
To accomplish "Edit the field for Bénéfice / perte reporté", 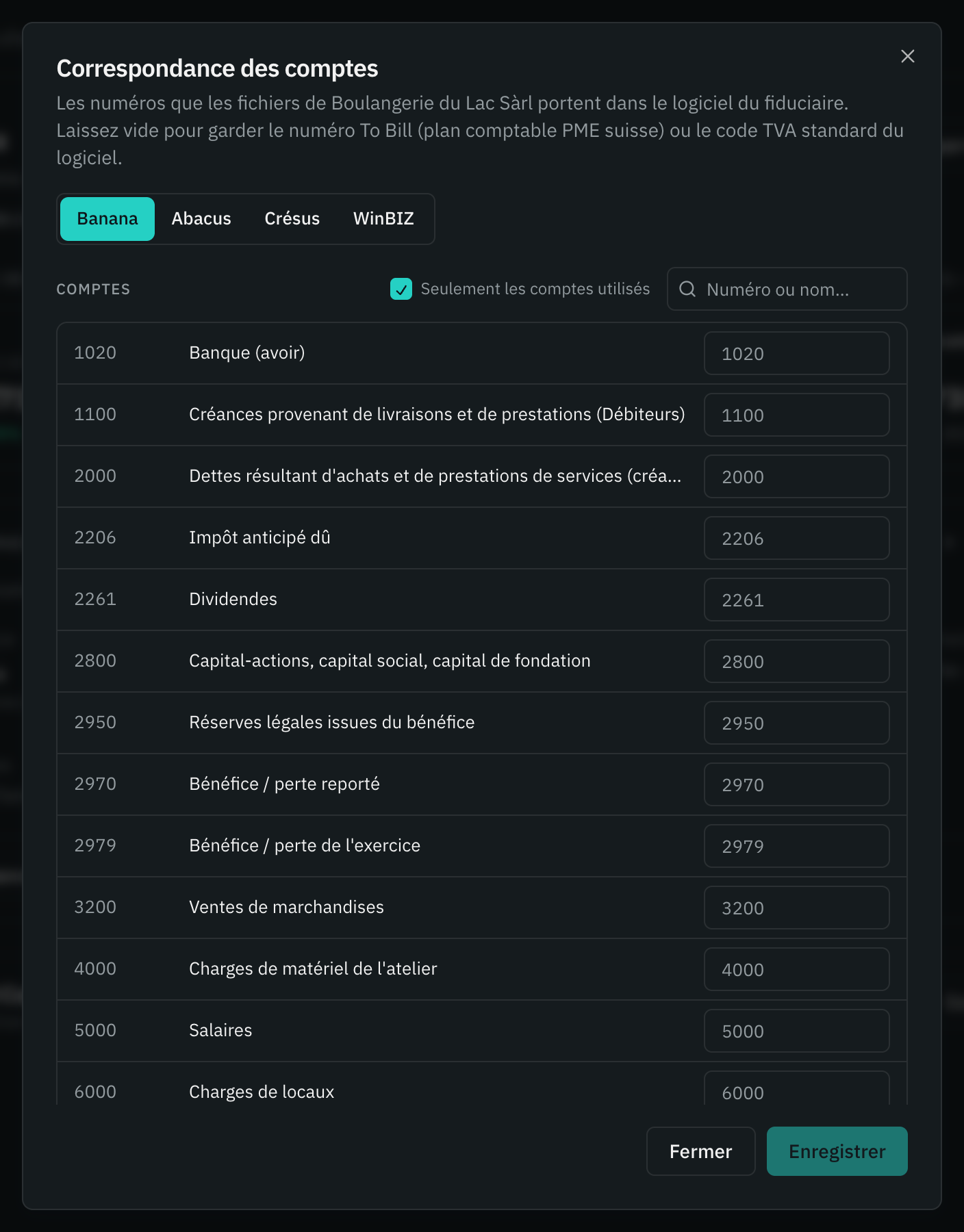I will point(797,784).
